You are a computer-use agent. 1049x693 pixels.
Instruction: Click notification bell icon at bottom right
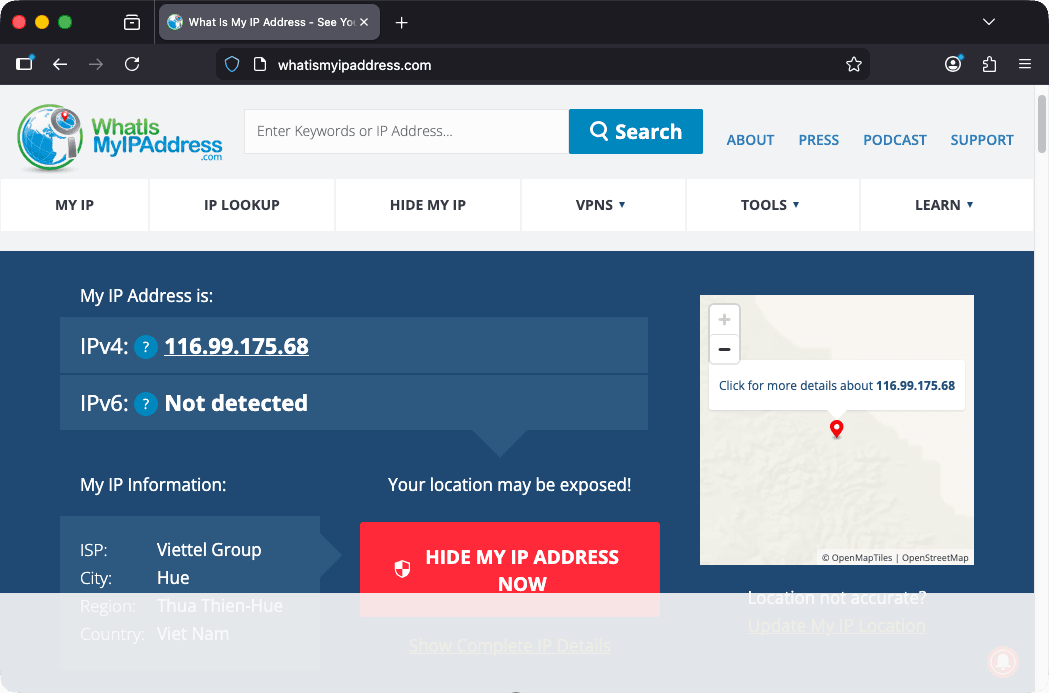pyautogui.click(x=1003, y=661)
